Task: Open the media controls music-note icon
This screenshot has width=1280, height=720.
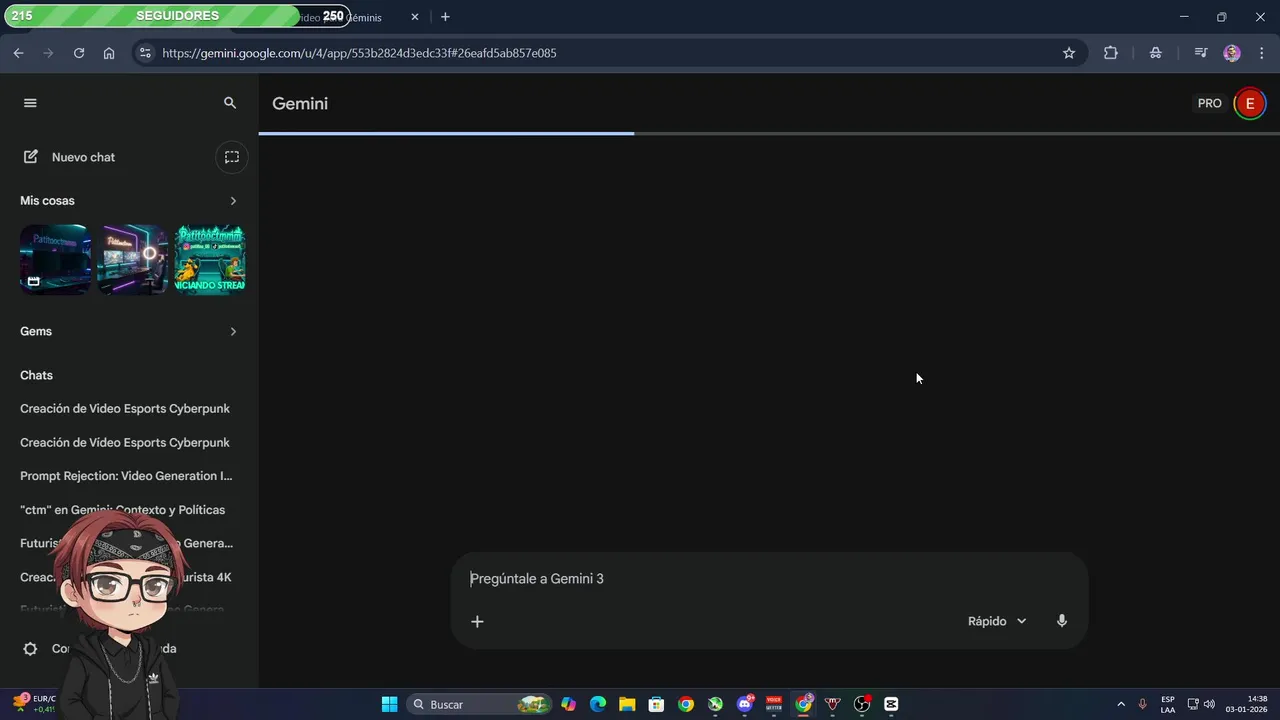Action: [x=1201, y=53]
